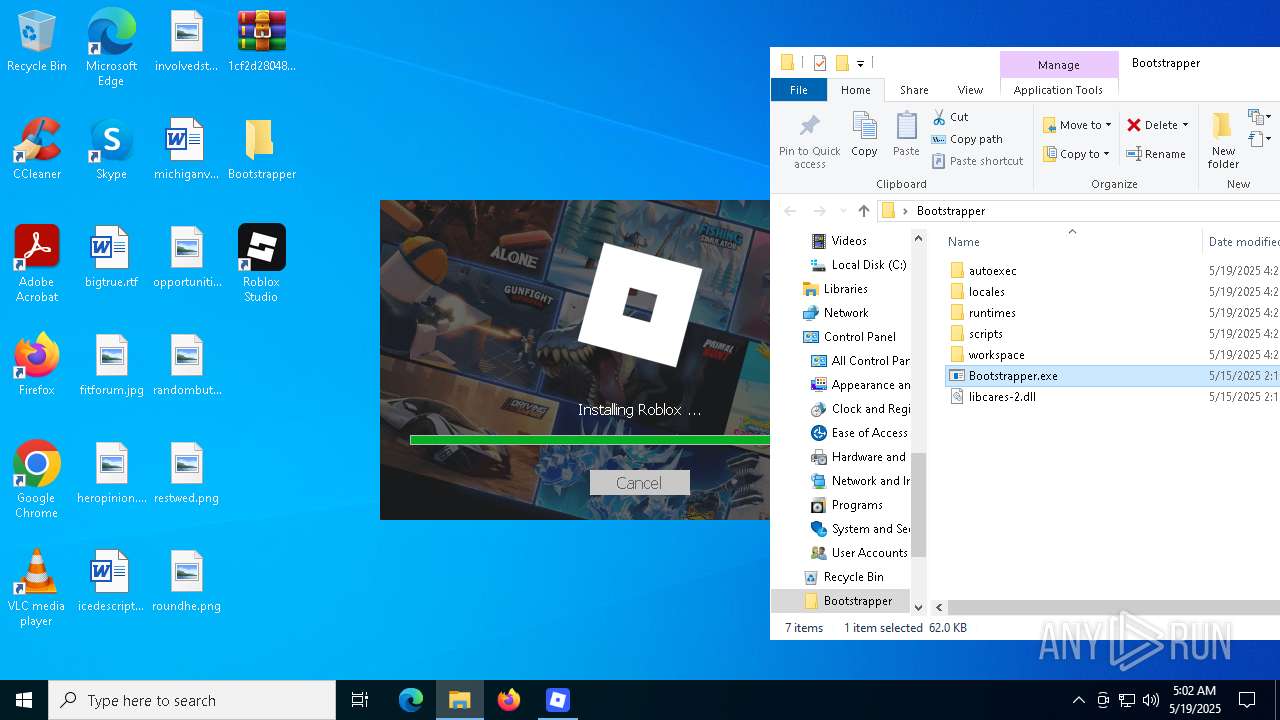Select the icedescript Word document icon
The image size is (1280, 720).
pyautogui.click(x=111, y=581)
